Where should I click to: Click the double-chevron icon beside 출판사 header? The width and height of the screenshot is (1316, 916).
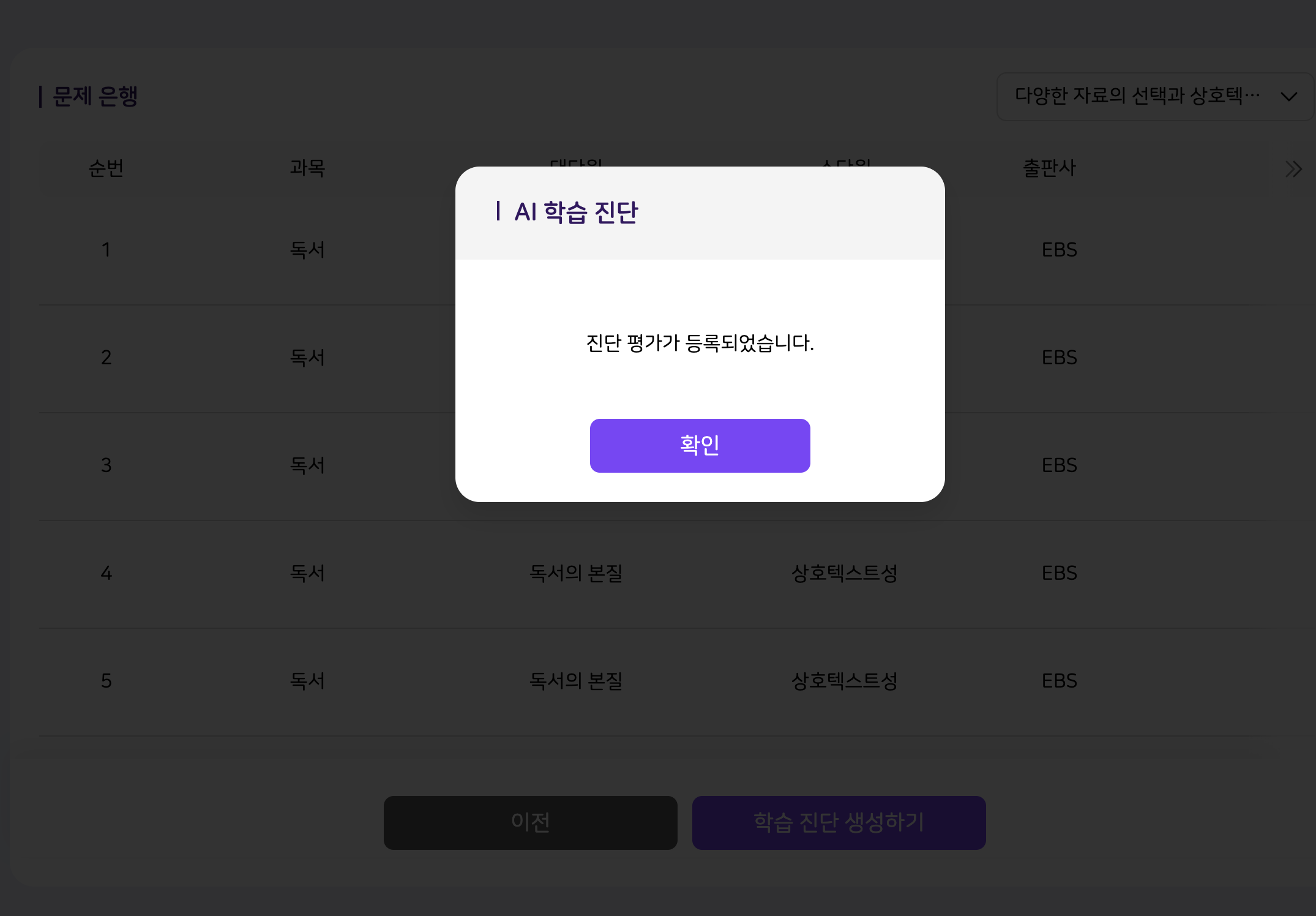(1293, 169)
